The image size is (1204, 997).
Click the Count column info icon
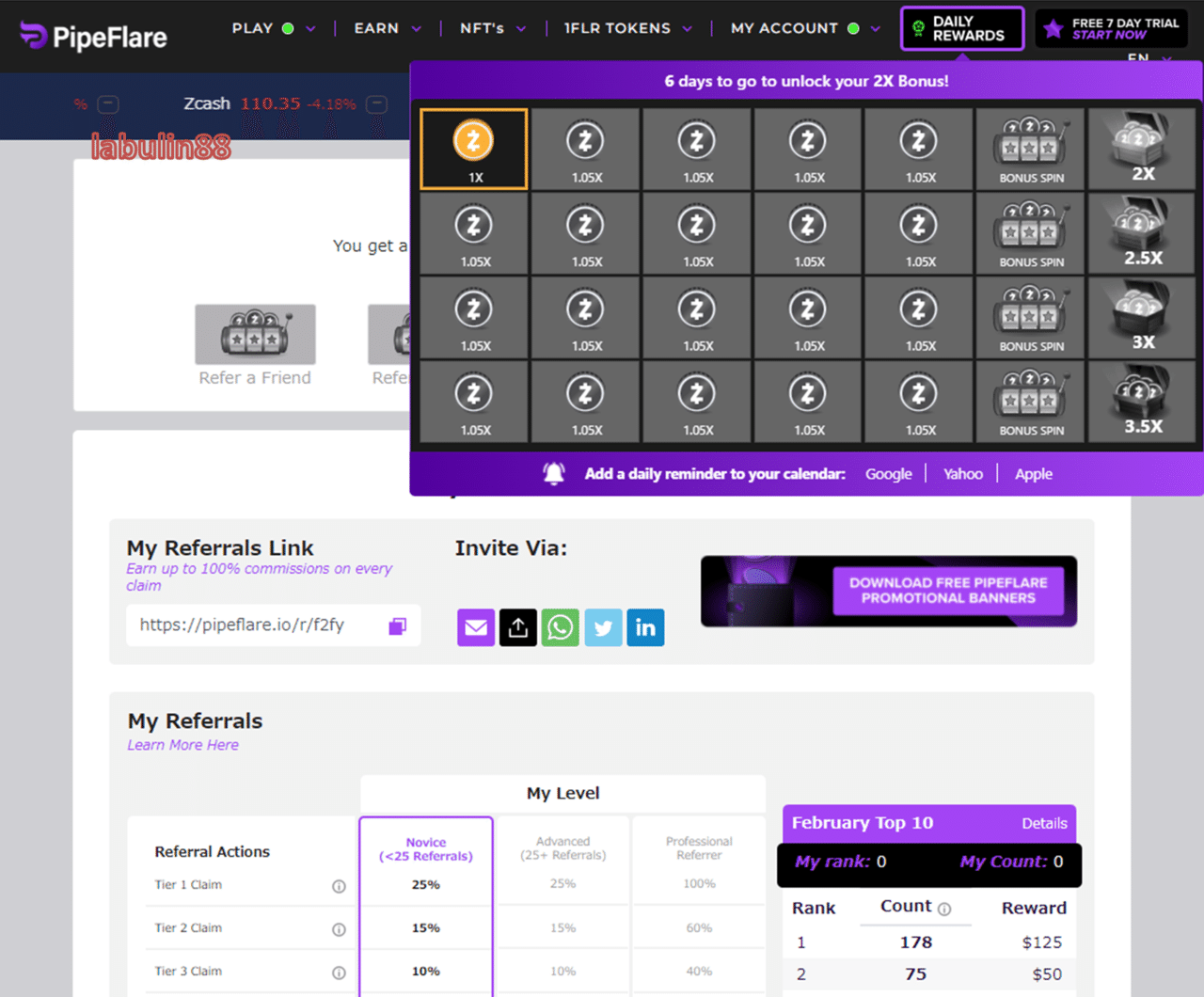pos(944,909)
